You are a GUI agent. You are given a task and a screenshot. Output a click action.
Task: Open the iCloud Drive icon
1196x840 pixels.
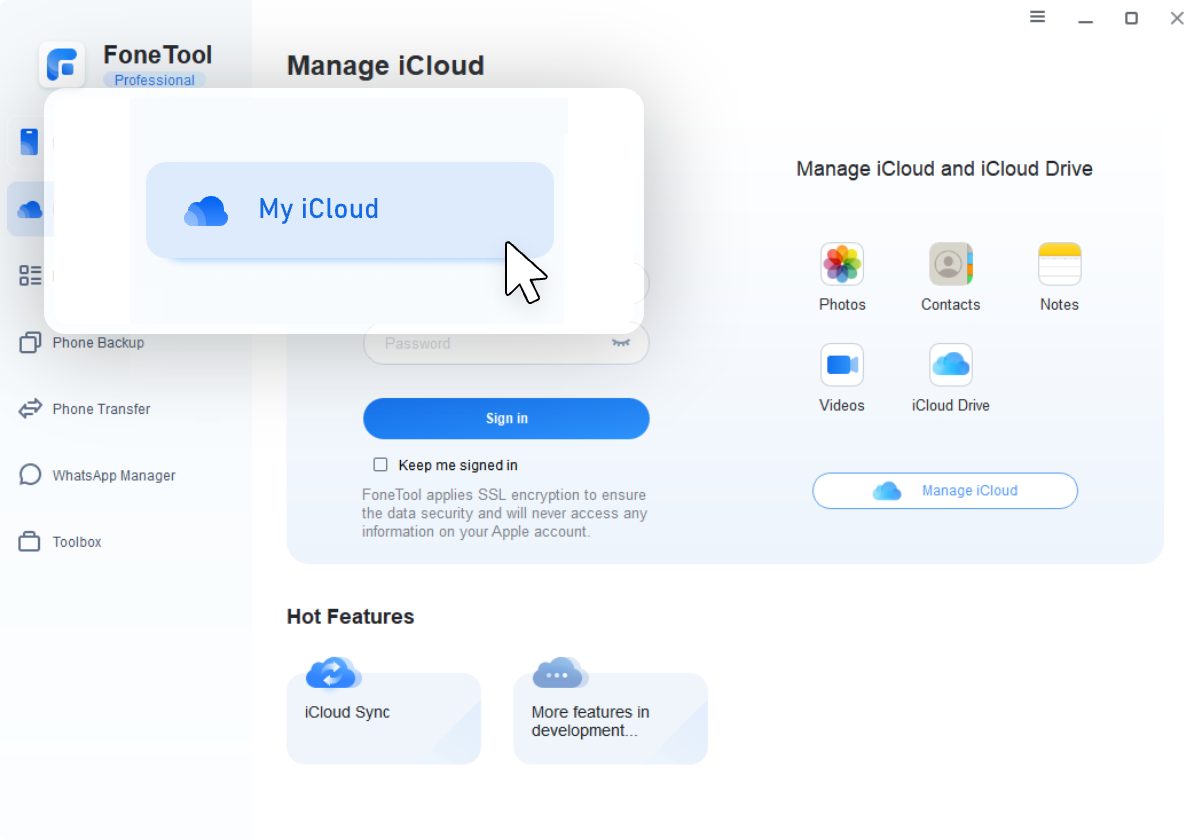tap(950, 365)
